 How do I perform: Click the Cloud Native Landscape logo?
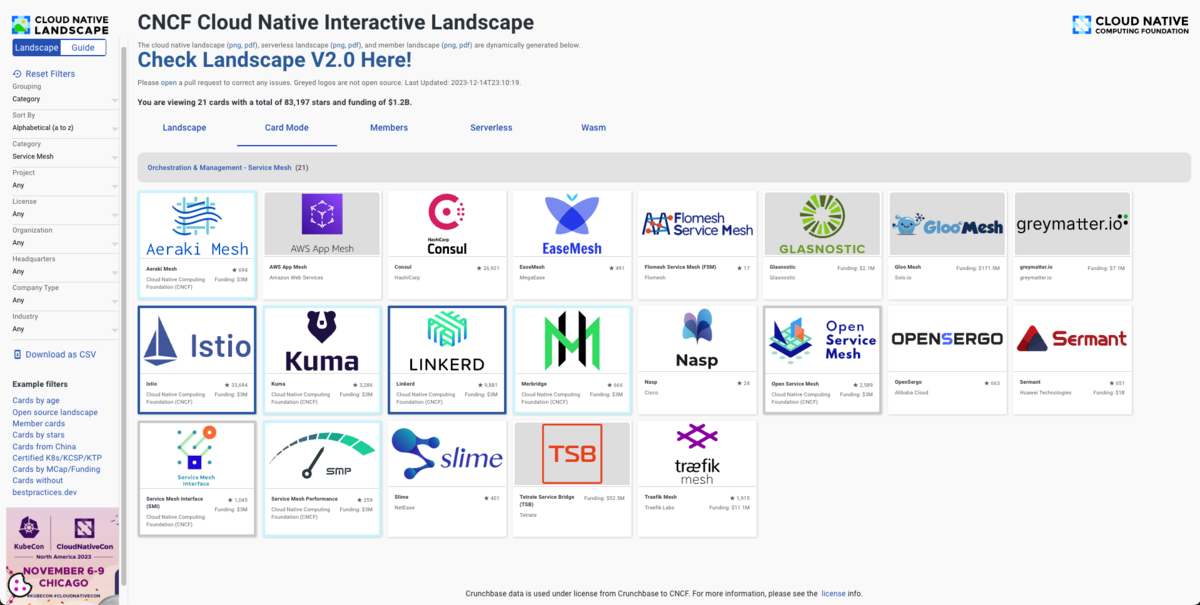click(x=59, y=25)
